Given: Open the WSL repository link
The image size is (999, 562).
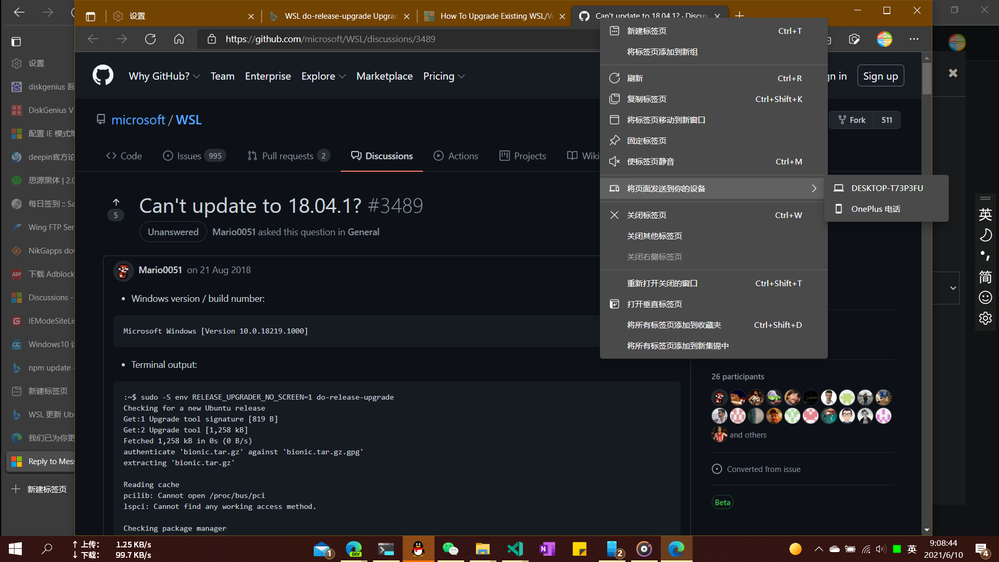Looking at the screenshot, I should coord(189,120).
